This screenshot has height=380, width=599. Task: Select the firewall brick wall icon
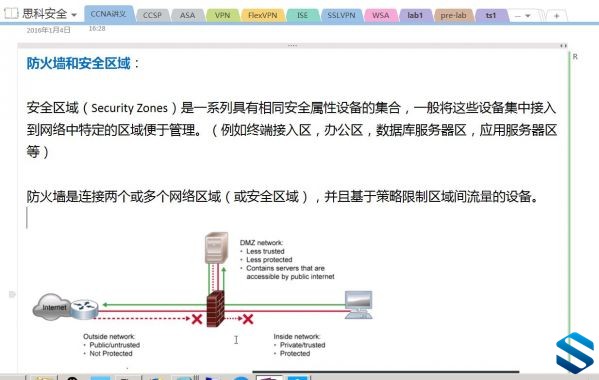(x=215, y=309)
